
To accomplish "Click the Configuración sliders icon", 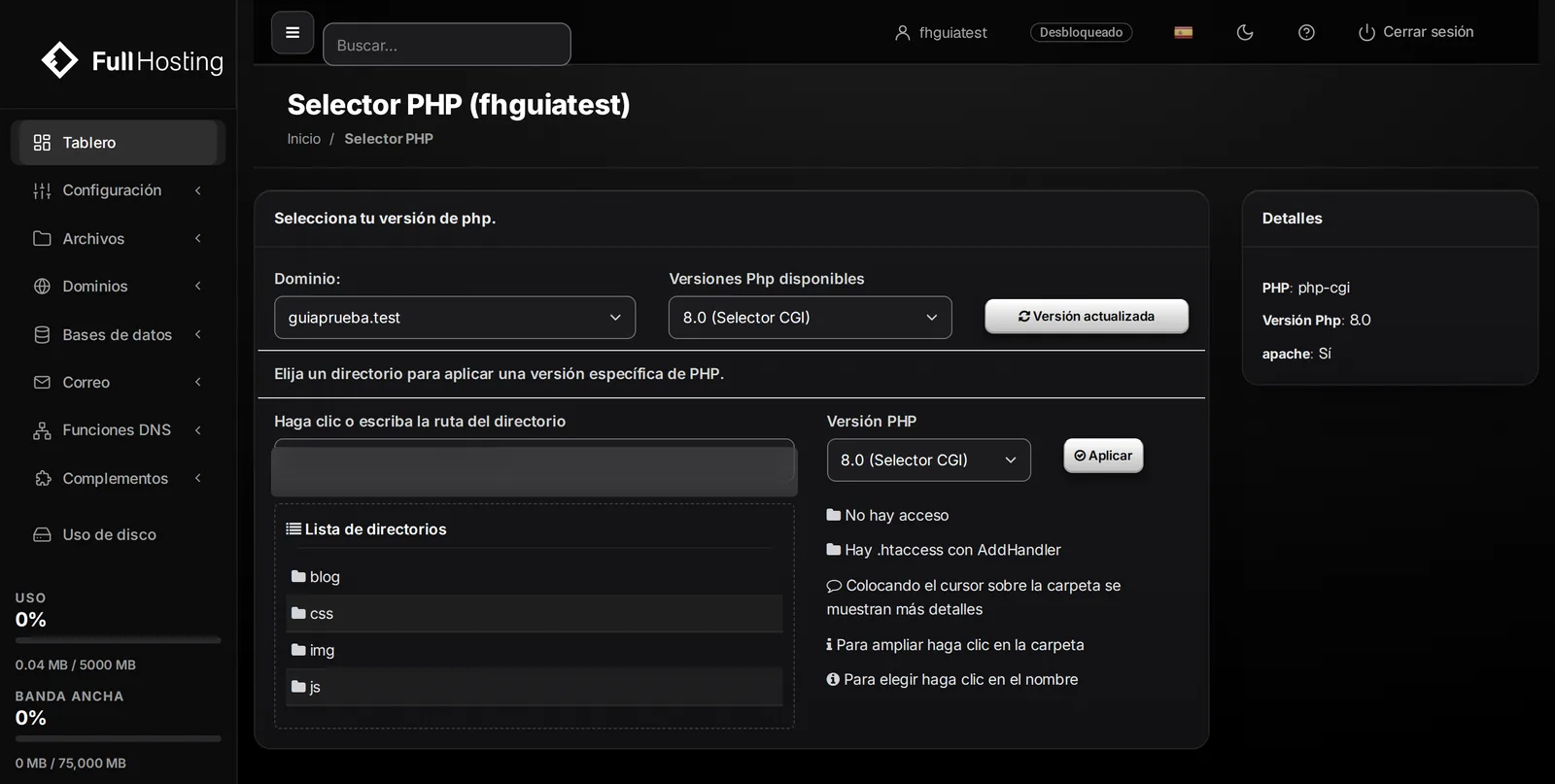I will click(42, 190).
